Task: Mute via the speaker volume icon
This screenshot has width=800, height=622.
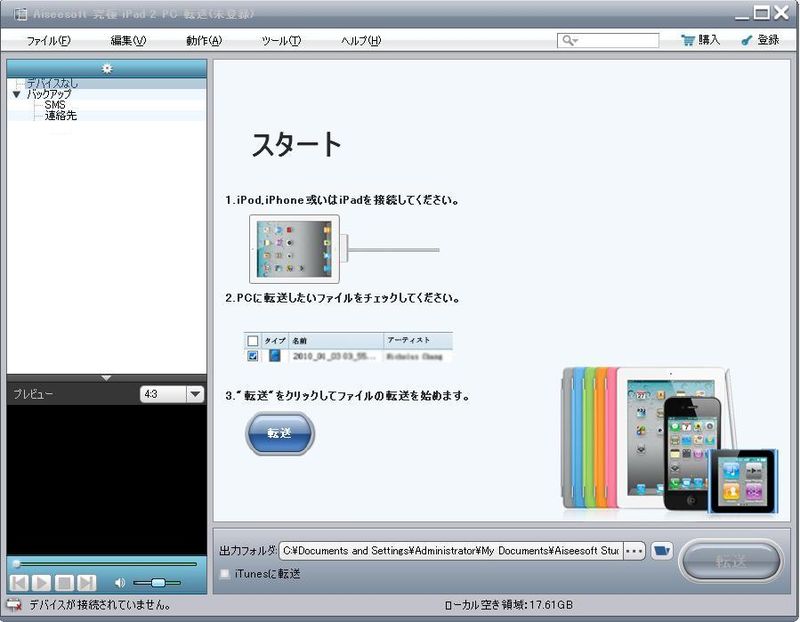Action: [x=120, y=582]
